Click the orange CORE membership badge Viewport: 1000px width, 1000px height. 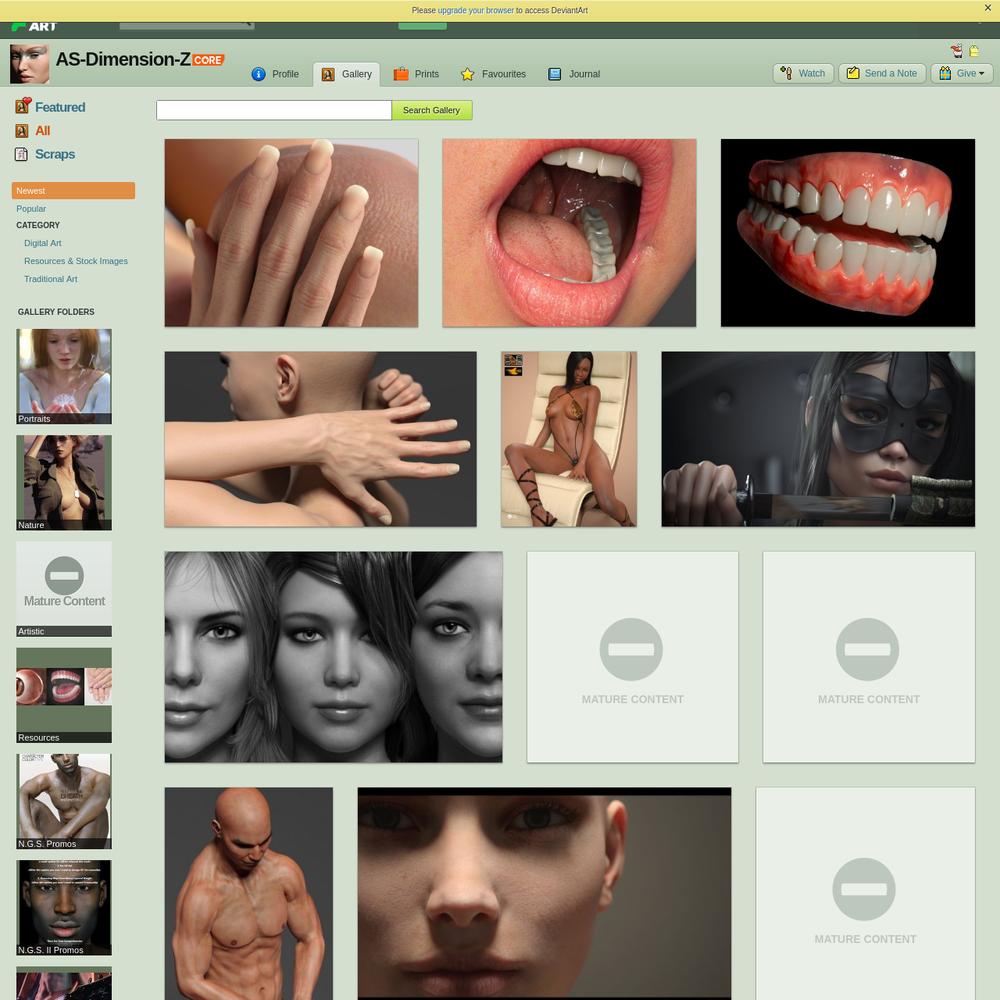click(208, 60)
